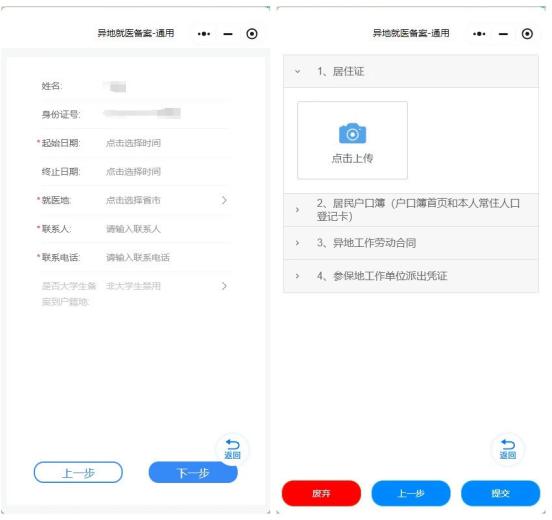Expand the 3、异地工作劳动合同 section
This screenshot has width=552, height=520.
pos(410,243)
